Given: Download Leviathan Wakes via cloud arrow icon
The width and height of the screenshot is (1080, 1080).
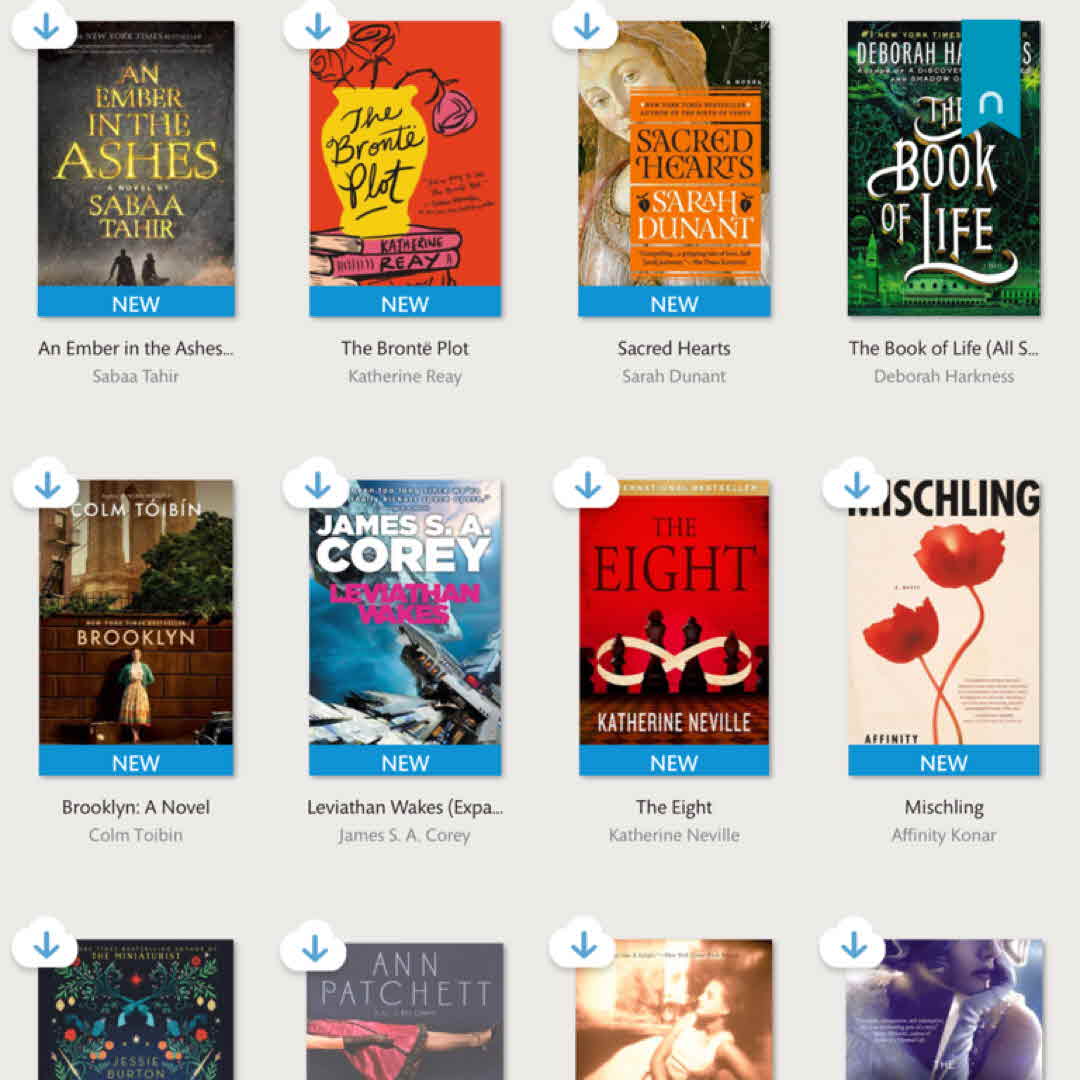Looking at the screenshot, I should [316, 484].
